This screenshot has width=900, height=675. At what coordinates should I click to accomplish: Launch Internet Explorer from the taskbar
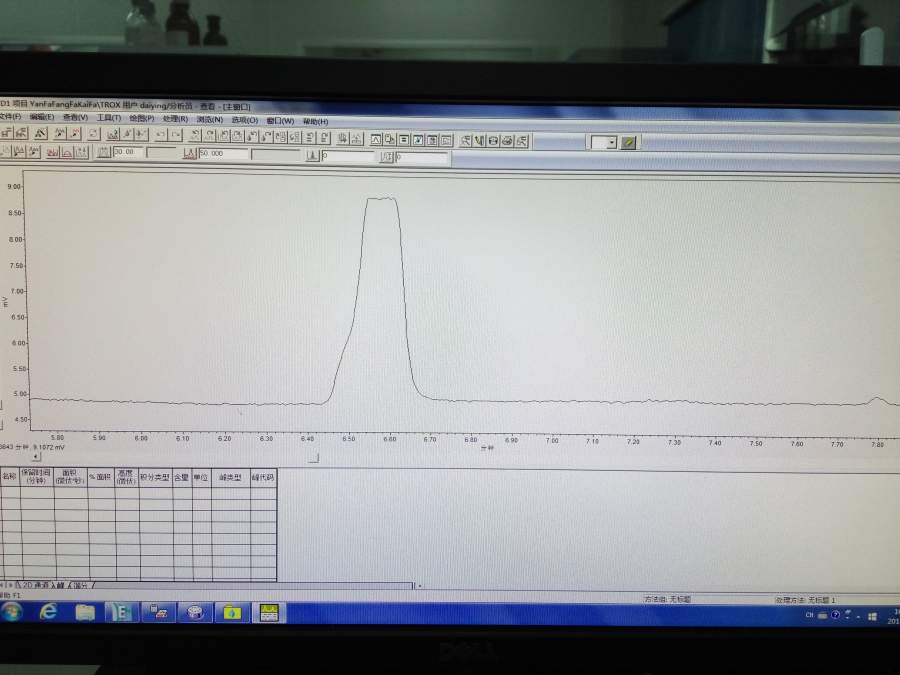(48, 612)
